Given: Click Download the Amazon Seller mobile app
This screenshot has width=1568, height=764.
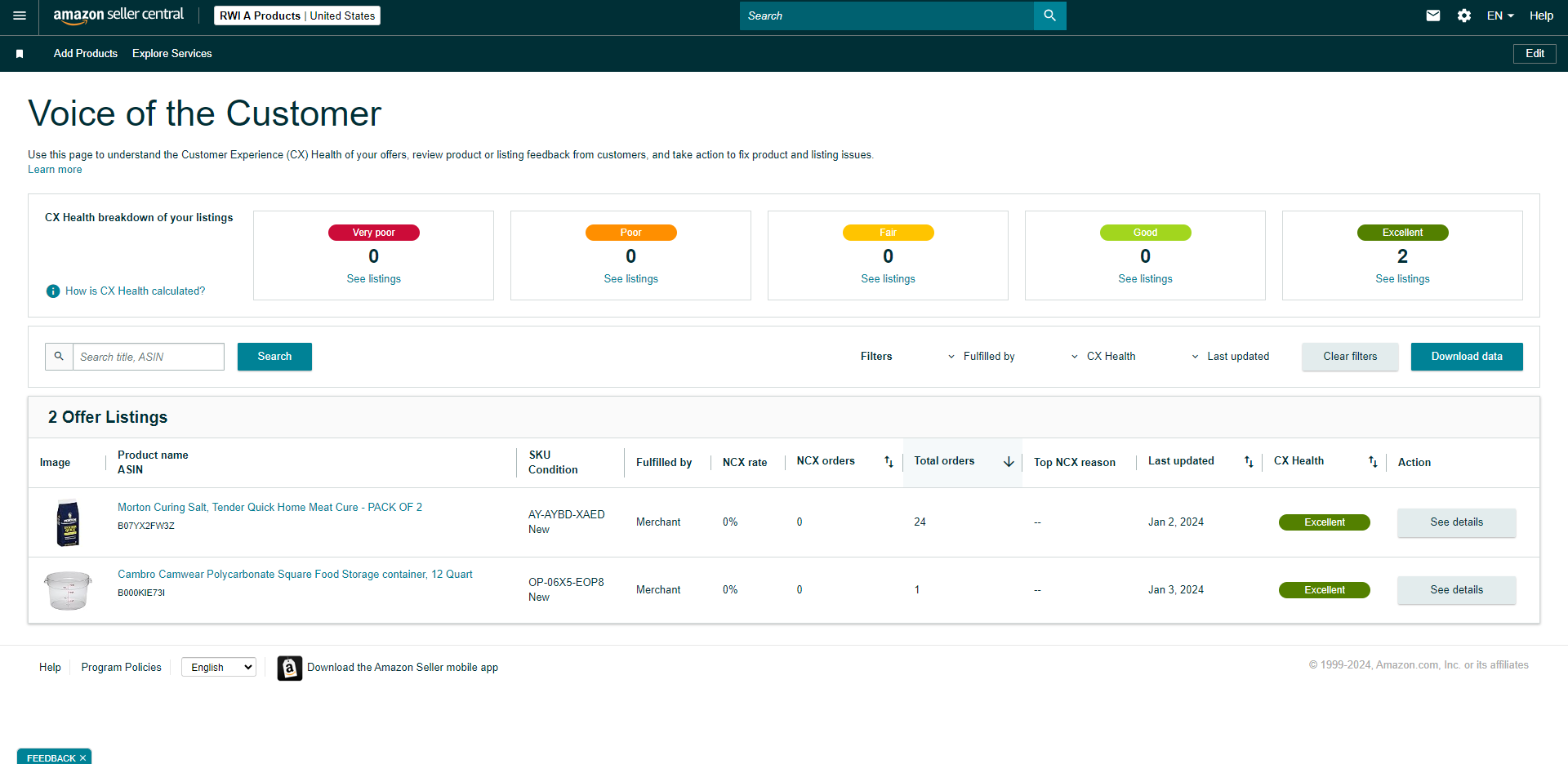Looking at the screenshot, I should [x=403, y=668].
